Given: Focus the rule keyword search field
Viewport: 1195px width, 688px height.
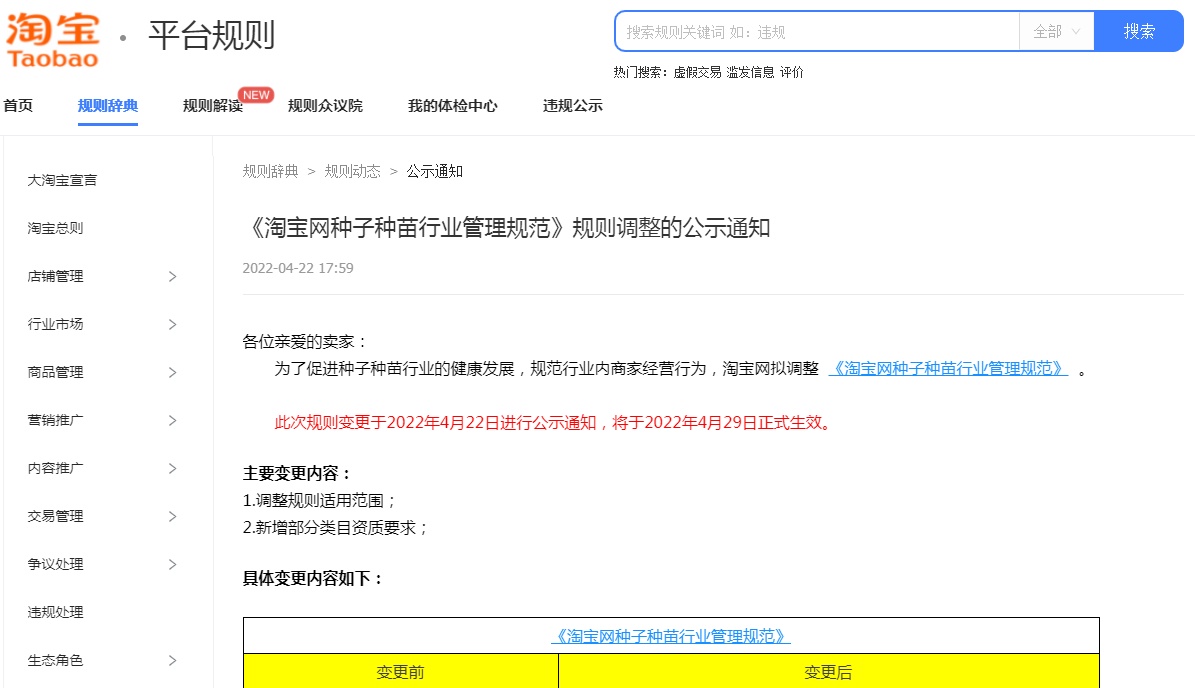Looking at the screenshot, I should tap(817, 32).
